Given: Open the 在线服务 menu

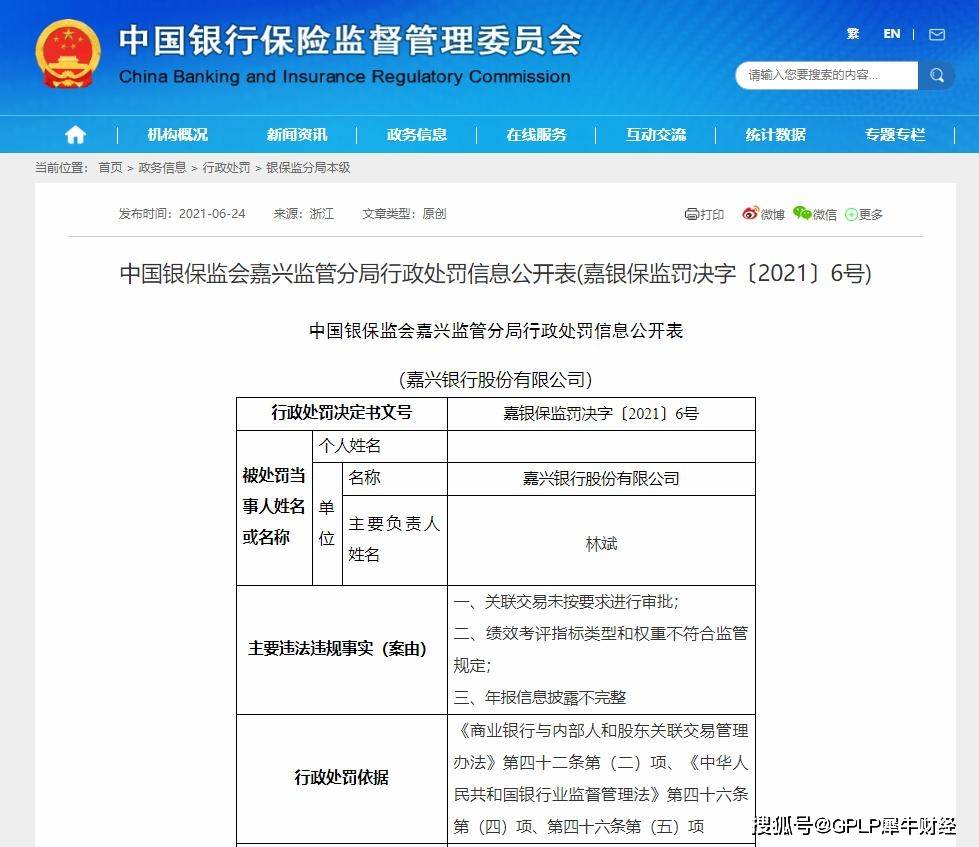Looking at the screenshot, I should tap(536, 135).
